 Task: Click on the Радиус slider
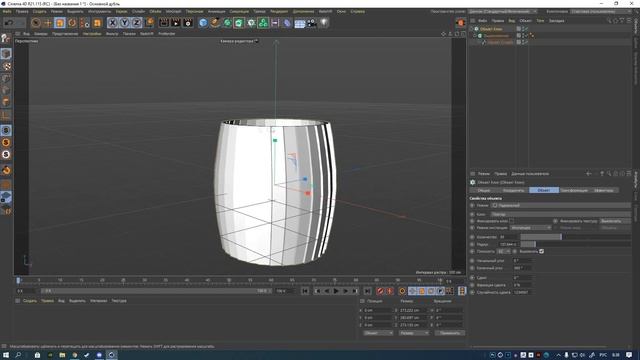(576, 244)
